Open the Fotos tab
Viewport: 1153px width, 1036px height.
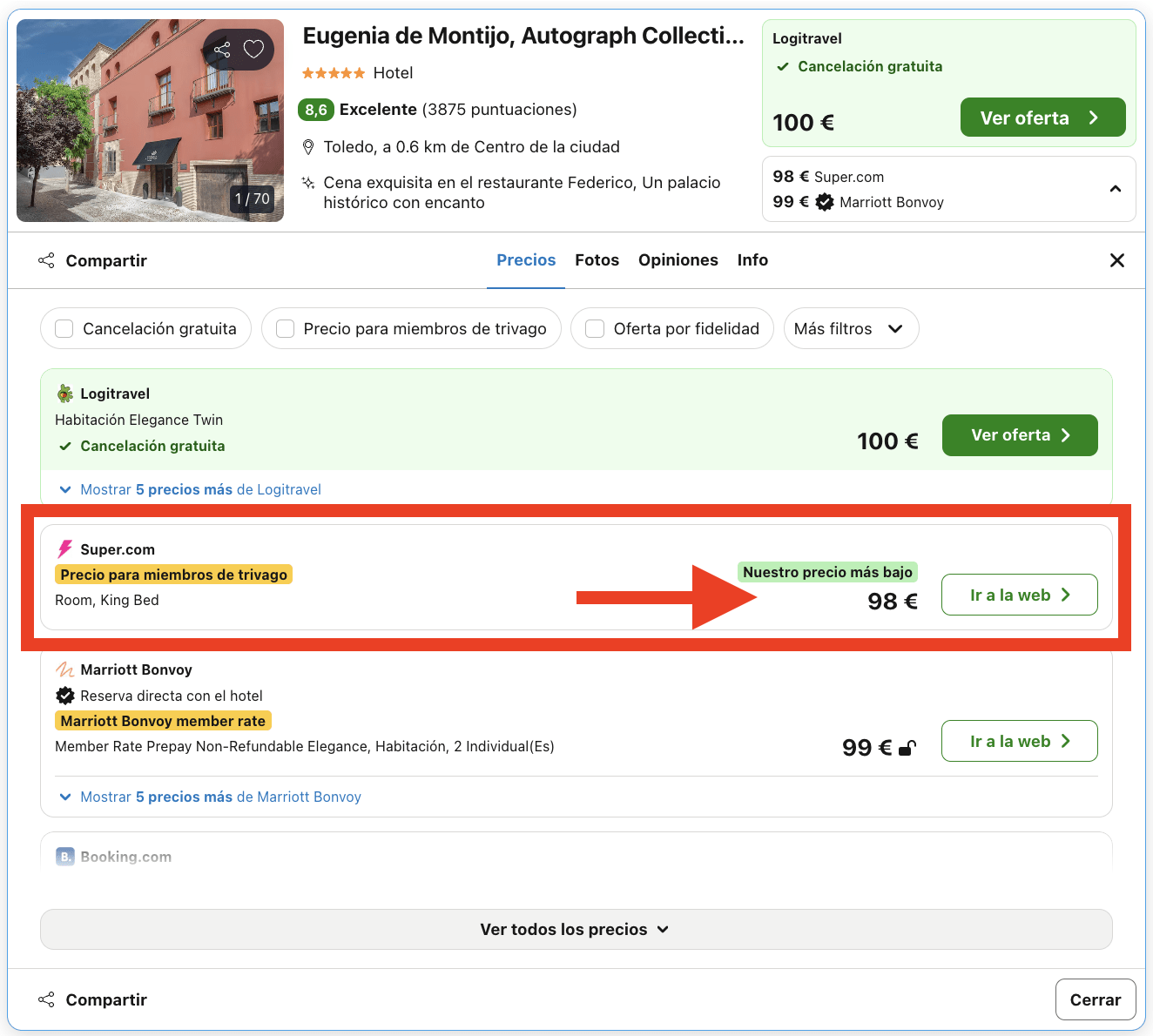(x=597, y=260)
